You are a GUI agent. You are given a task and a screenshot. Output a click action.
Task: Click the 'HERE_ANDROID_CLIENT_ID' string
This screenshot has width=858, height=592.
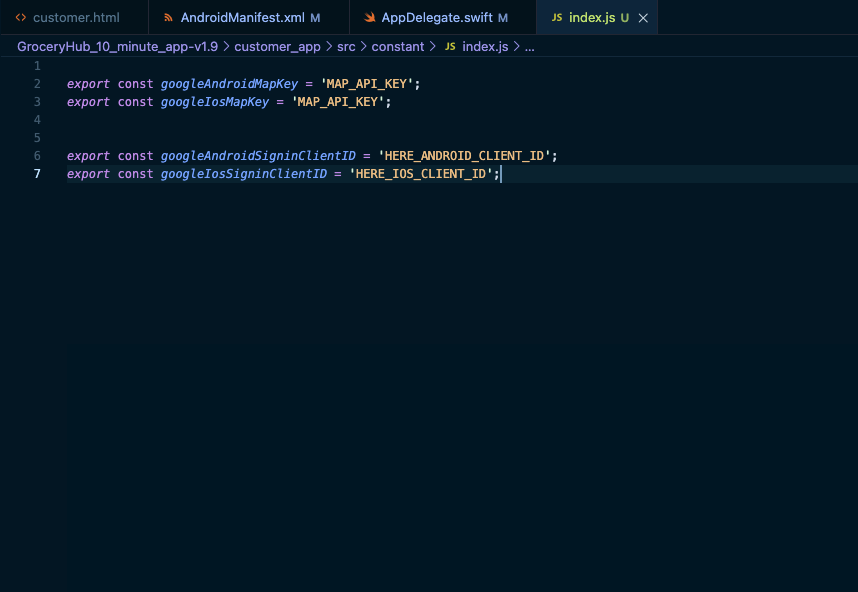coord(464,156)
